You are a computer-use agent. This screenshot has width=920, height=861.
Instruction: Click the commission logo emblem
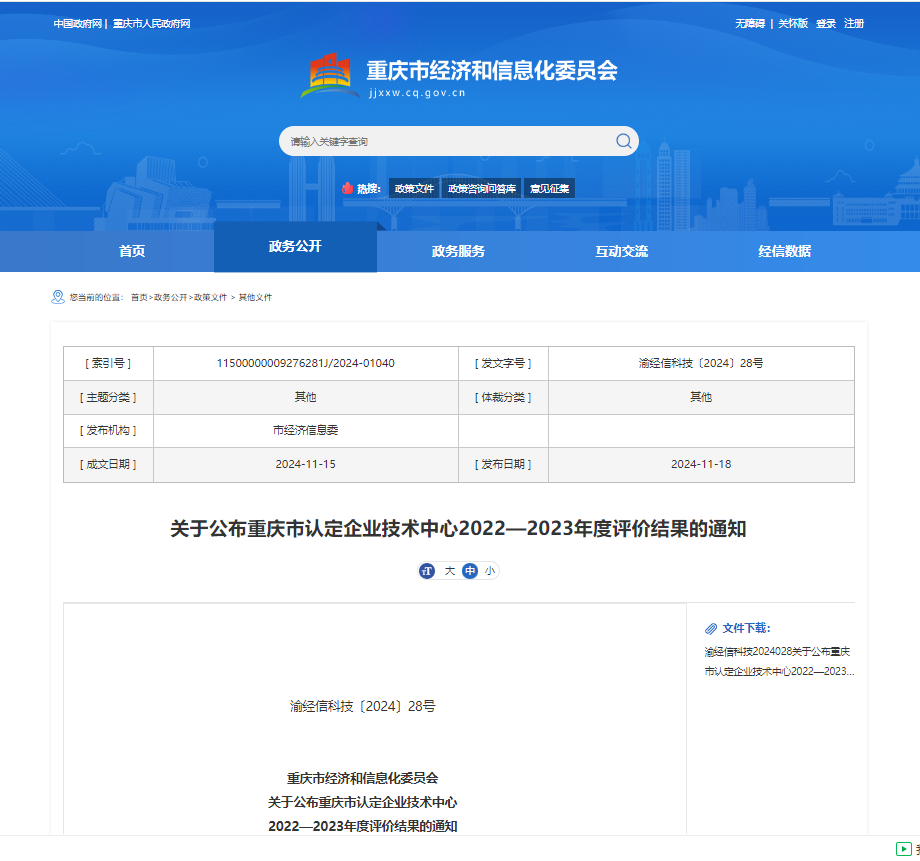click(x=329, y=75)
